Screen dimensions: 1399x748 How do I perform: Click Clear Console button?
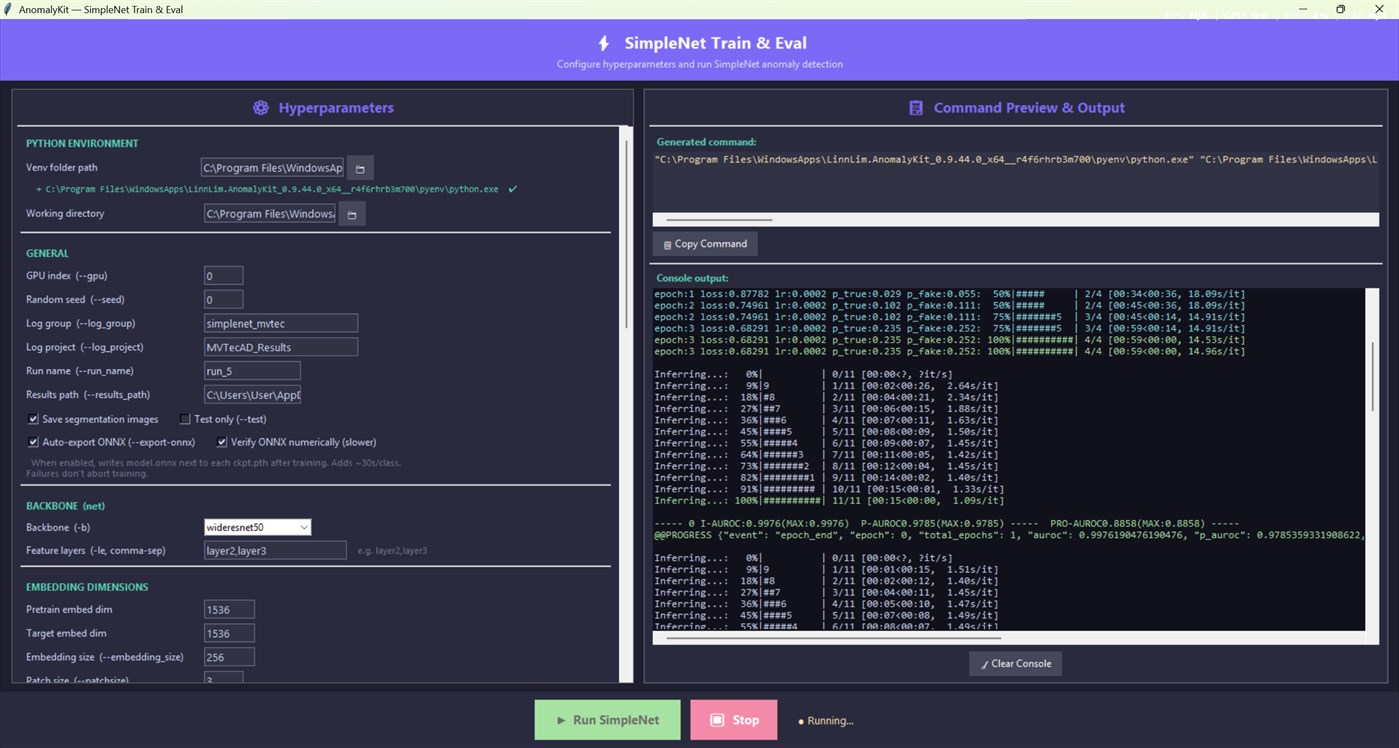pos(1015,664)
